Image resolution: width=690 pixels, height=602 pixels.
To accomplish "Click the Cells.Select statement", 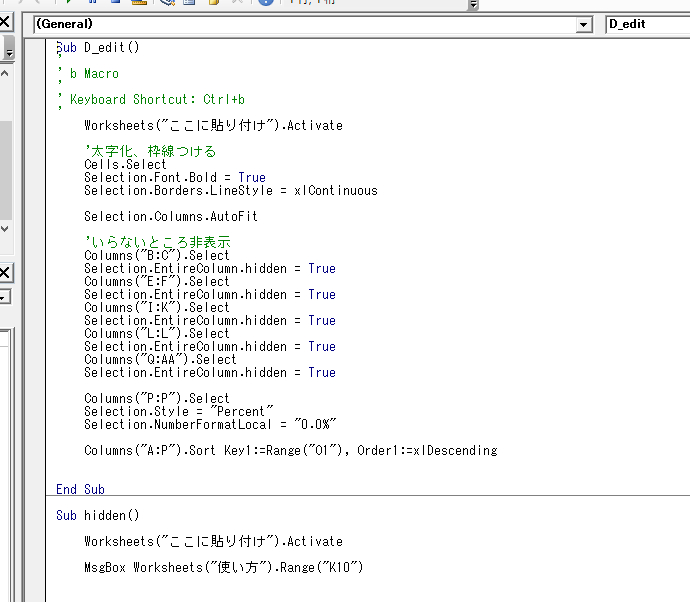I will pyautogui.click(x=125, y=165).
